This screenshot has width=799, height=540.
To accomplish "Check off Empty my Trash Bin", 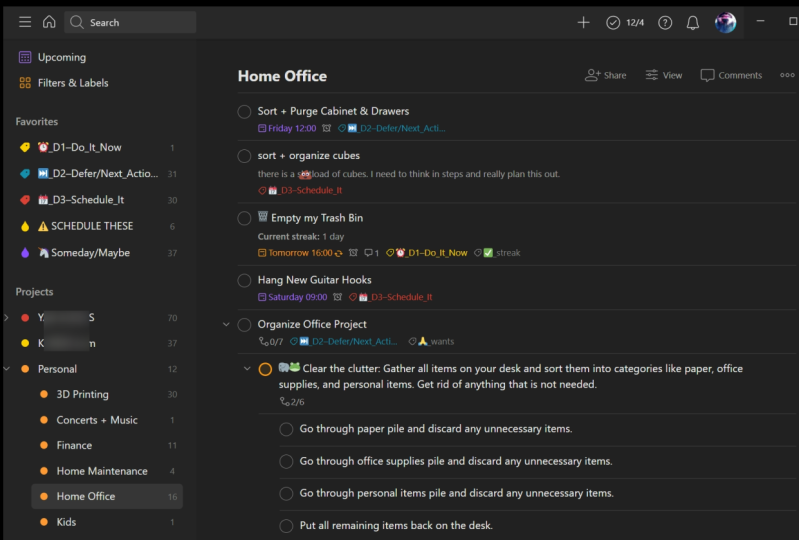I will click(244, 218).
